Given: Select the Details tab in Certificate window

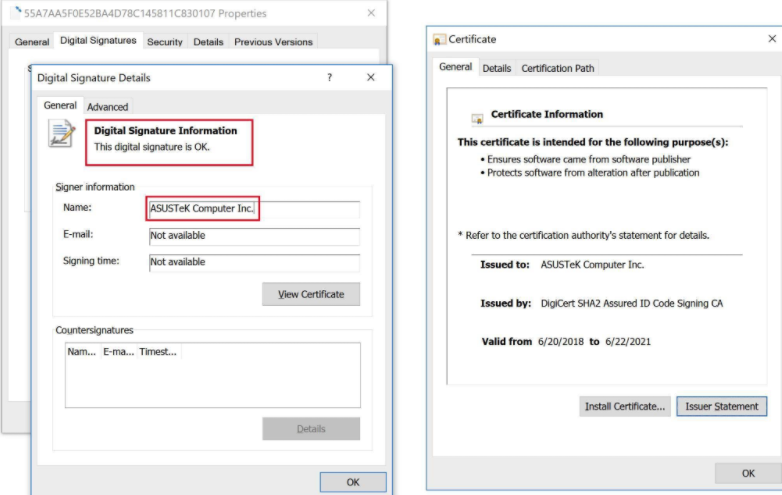Looking at the screenshot, I should [496, 68].
